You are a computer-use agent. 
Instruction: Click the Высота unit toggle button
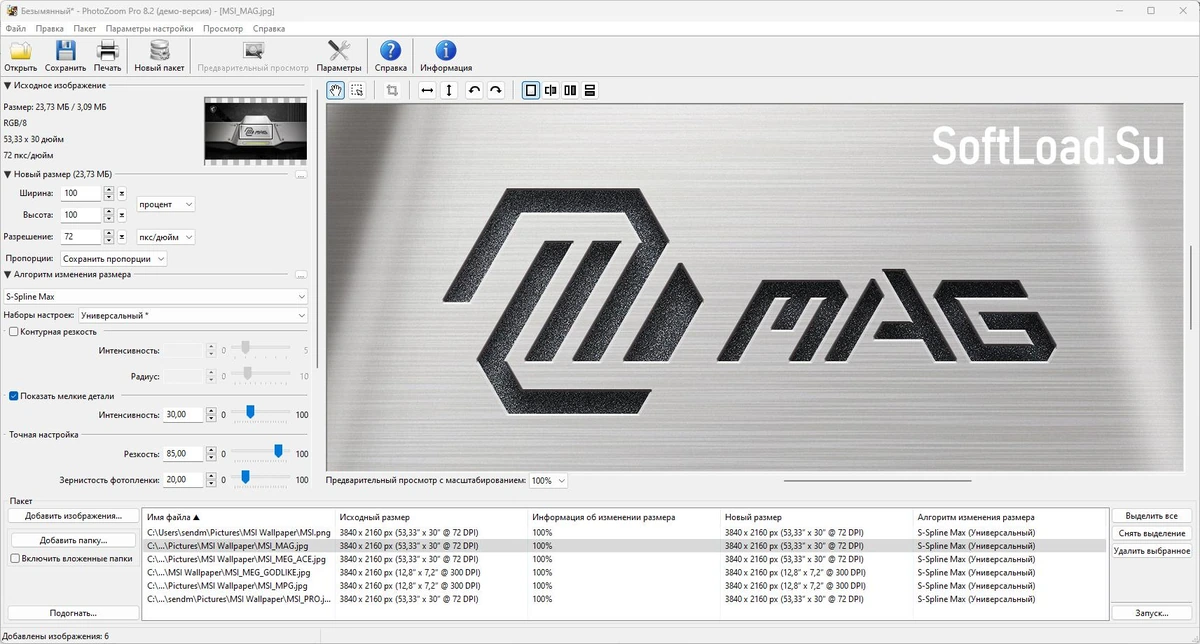[x=122, y=215]
